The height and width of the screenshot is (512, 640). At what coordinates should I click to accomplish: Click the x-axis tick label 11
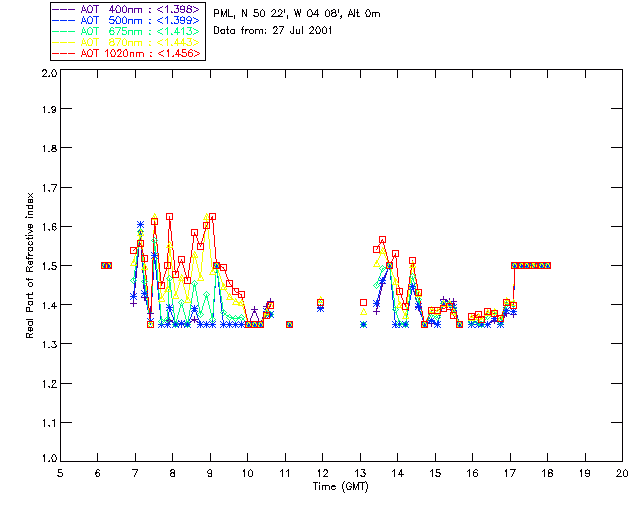[x=285, y=473]
